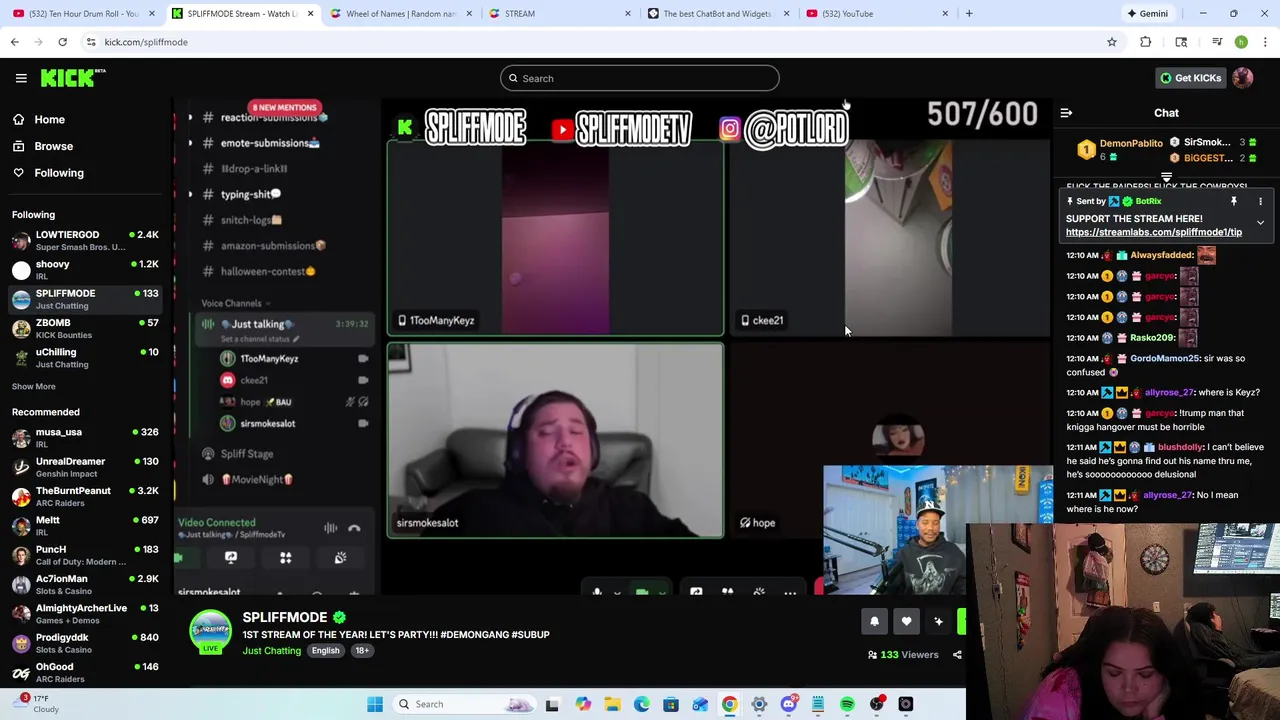Click the Kick search field
The width and height of the screenshot is (1280, 720).
coord(640,78)
